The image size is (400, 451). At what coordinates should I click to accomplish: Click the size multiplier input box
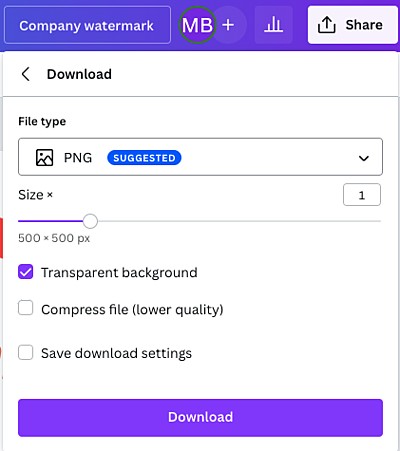[x=362, y=195]
